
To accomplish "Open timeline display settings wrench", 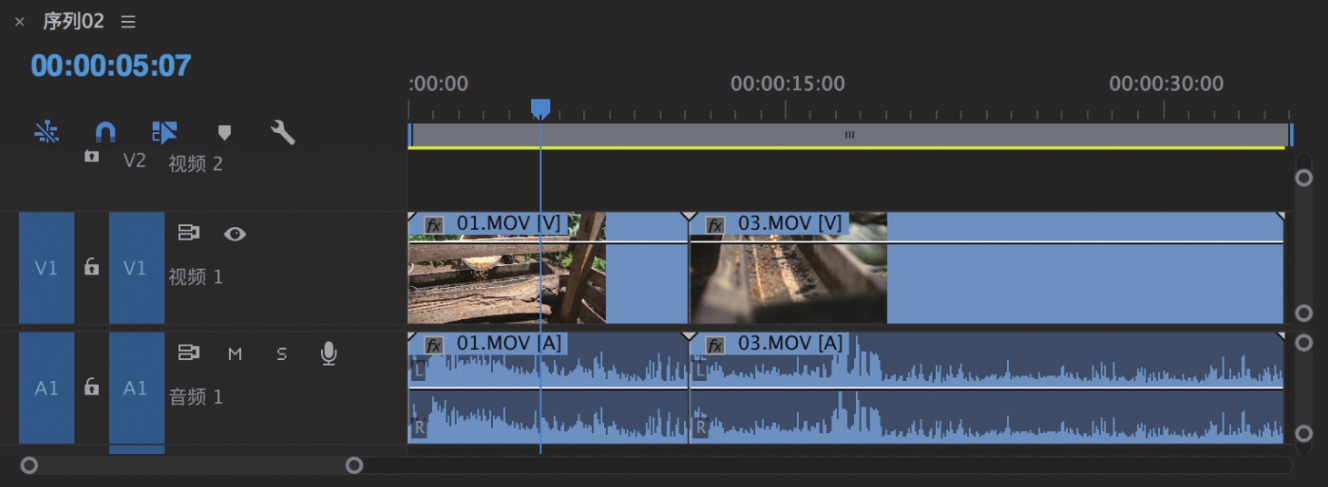I will click(x=283, y=132).
